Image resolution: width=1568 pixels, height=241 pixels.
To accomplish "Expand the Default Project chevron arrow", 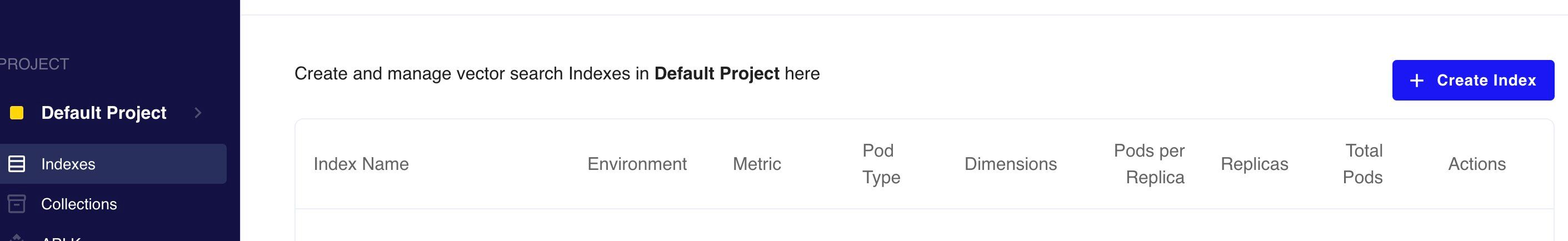I will (197, 113).
